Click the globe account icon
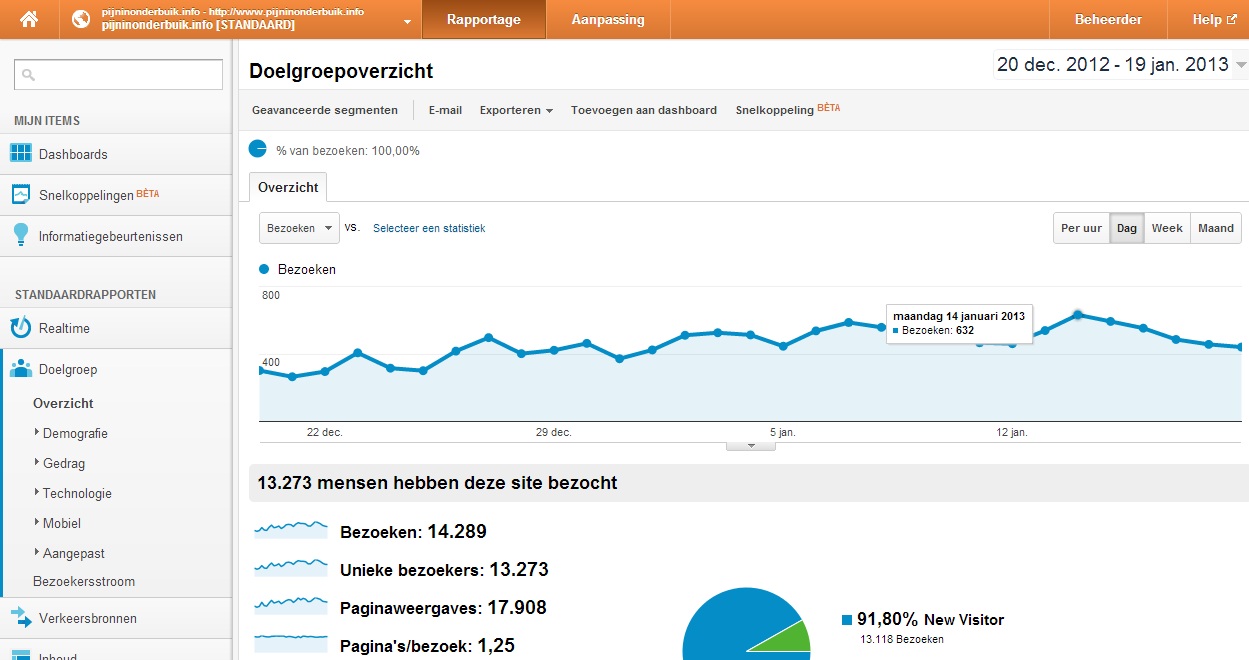1249x660 pixels. coord(81,19)
